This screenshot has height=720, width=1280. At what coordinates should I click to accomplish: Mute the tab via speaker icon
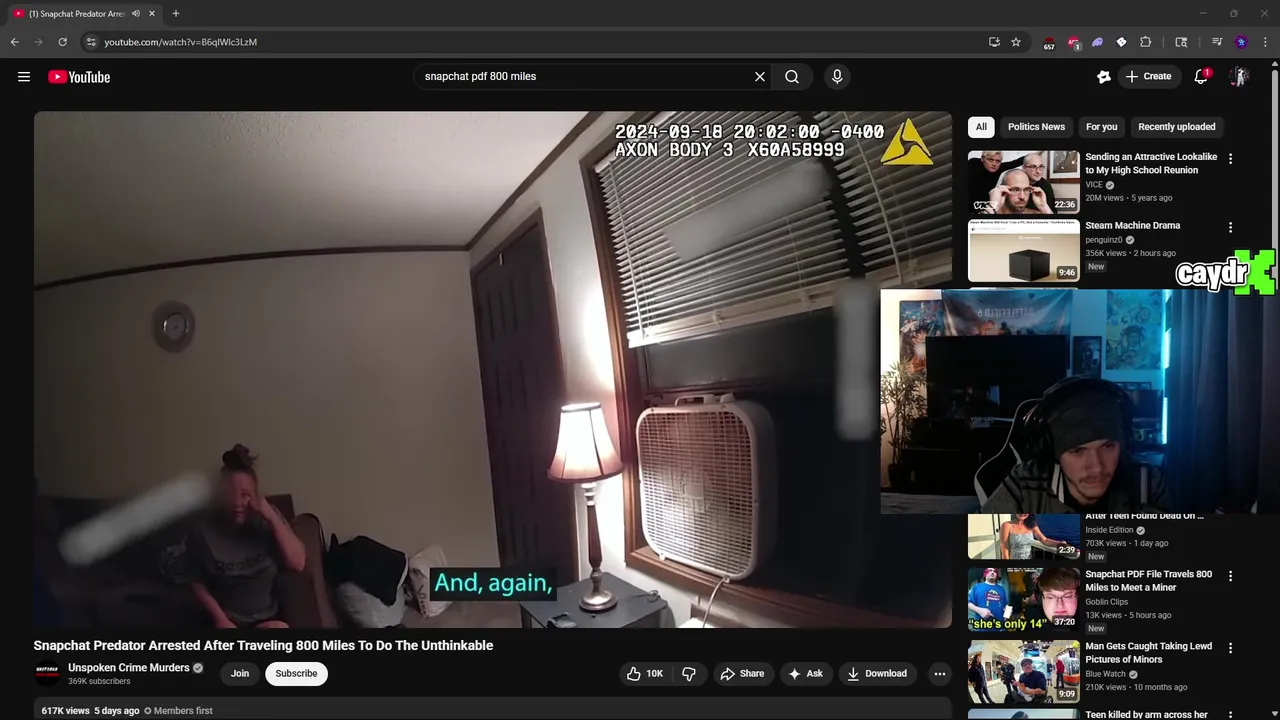(136, 14)
